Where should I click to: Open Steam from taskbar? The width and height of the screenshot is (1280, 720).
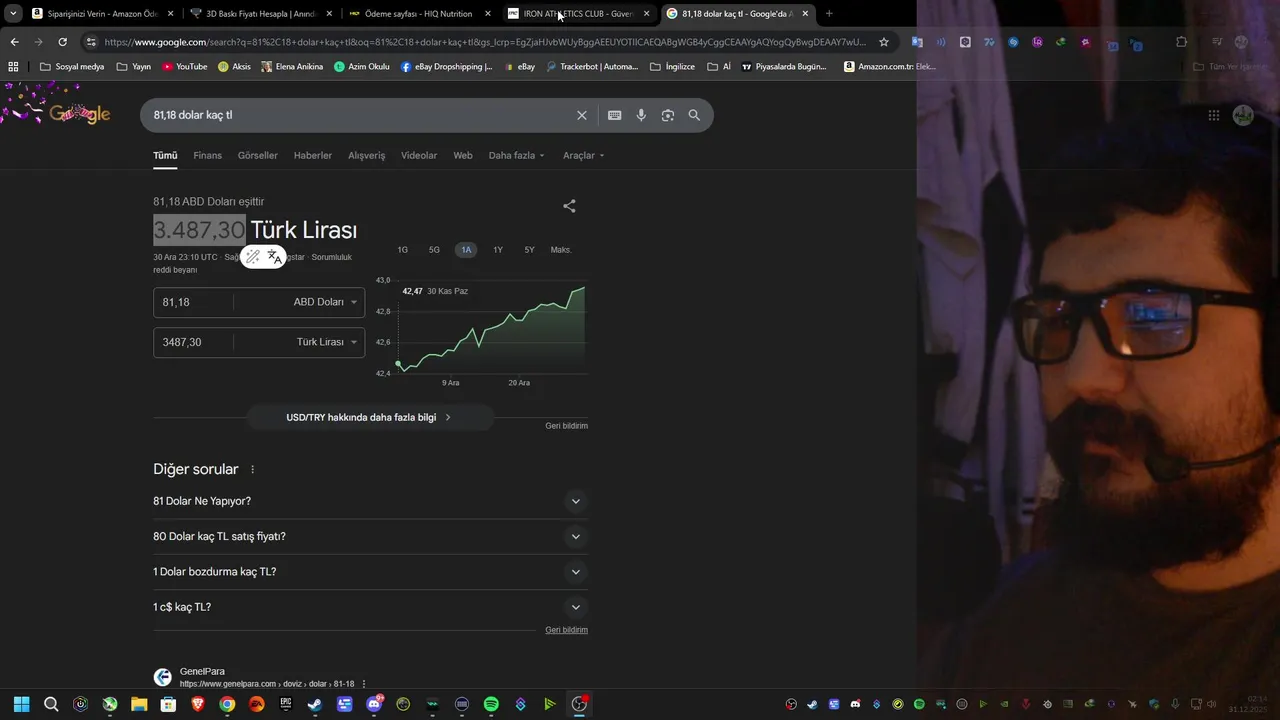coord(315,704)
